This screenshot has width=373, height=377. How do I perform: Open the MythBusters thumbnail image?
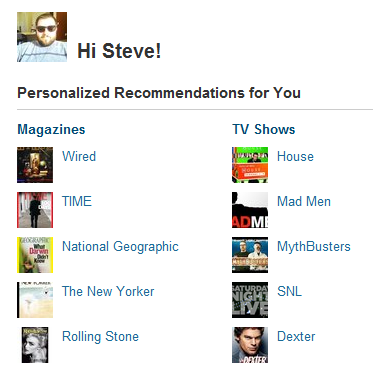250,255
